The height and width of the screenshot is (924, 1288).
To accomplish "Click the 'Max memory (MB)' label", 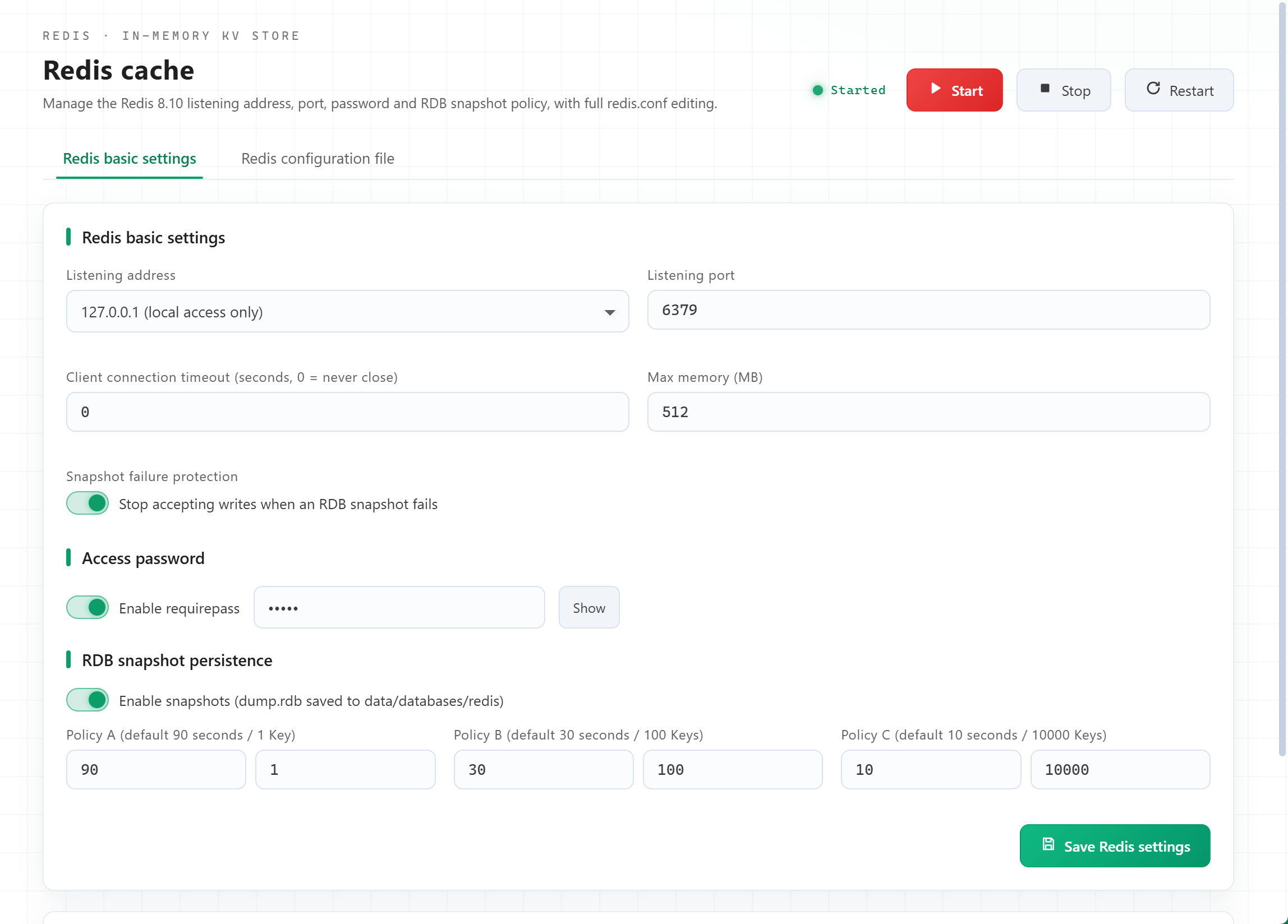I will (705, 377).
